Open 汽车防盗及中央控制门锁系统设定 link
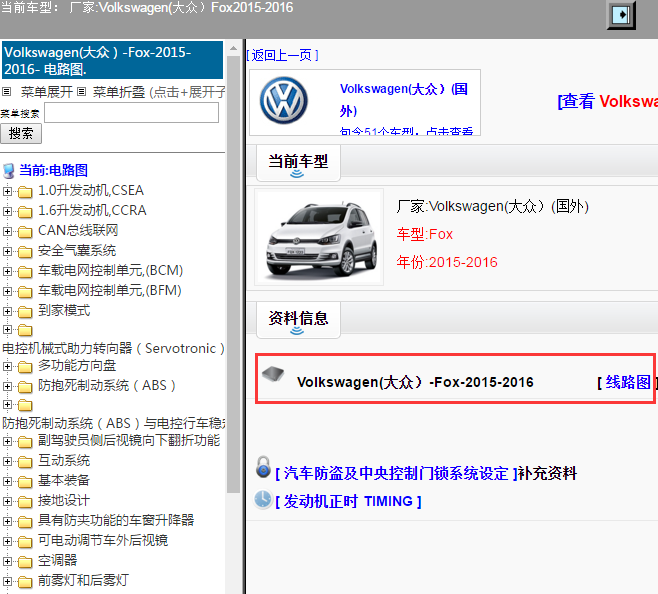Image resolution: width=658 pixels, height=594 pixels. (397, 473)
